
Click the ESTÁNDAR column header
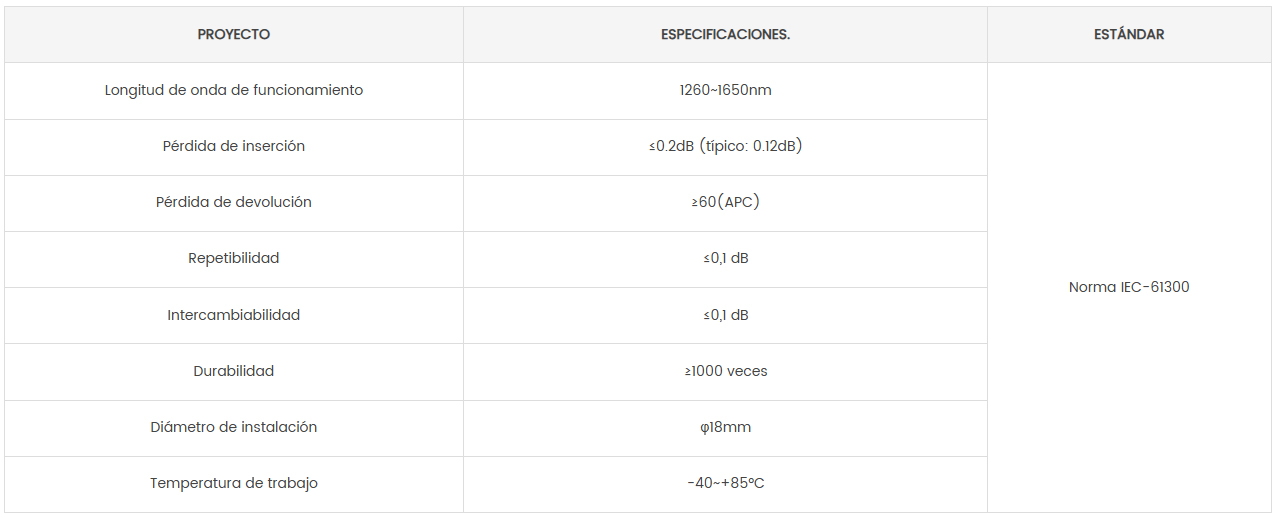click(1129, 35)
